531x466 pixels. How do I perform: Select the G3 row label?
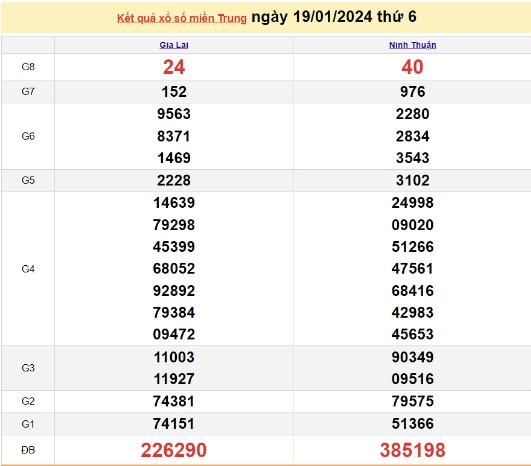(28, 368)
